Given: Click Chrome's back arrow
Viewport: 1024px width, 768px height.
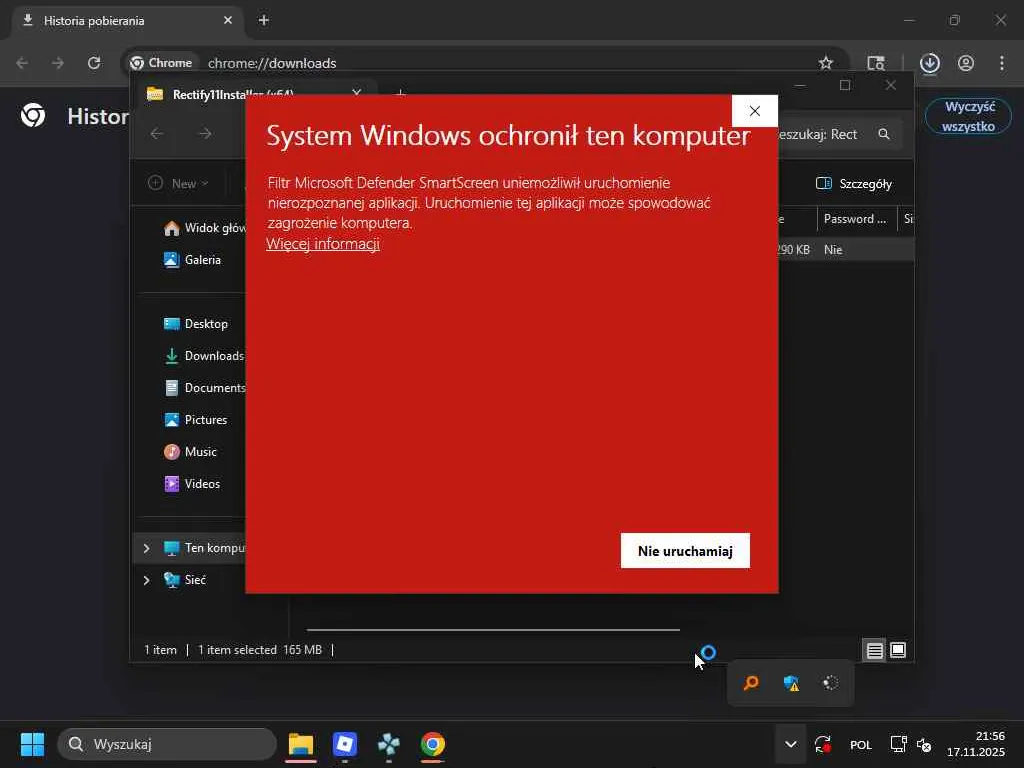Looking at the screenshot, I should (x=22, y=63).
